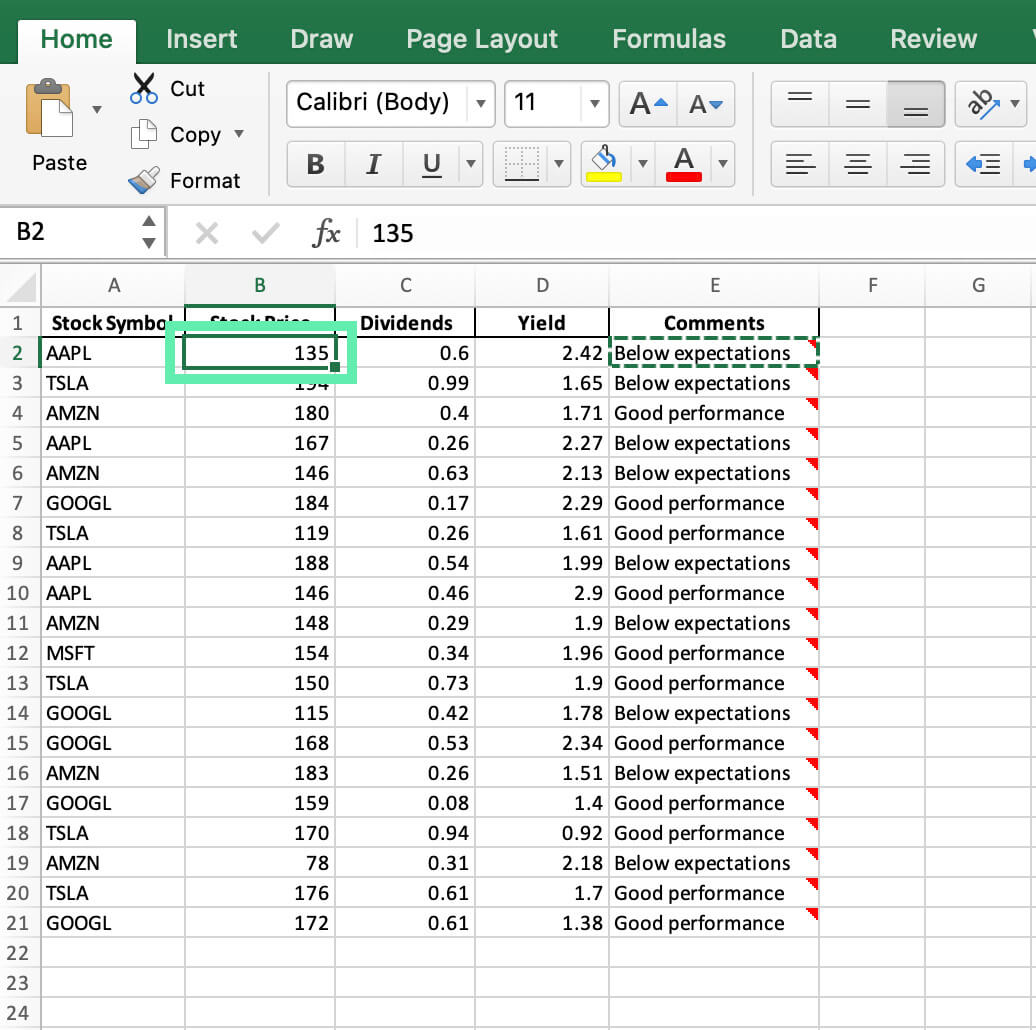Switch to the Draw tab
The width and height of the screenshot is (1036, 1030).
[322, 39]
